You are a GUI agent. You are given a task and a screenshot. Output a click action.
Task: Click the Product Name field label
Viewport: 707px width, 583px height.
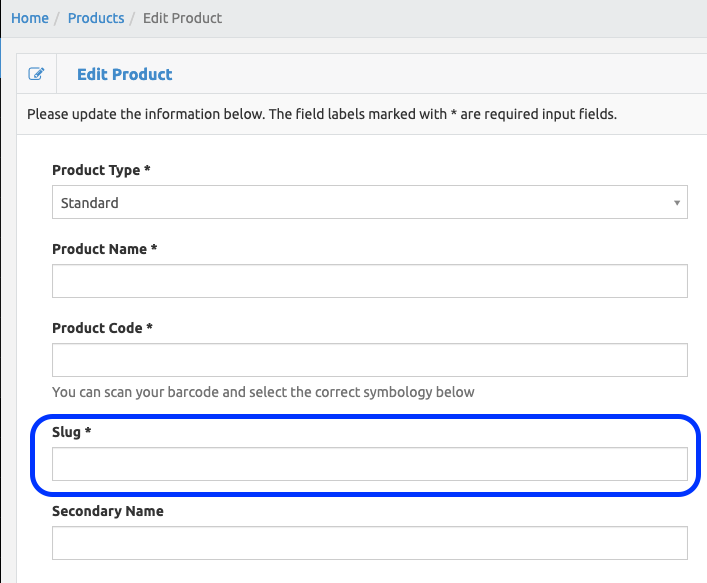pyautogui.click(x=105, y=249)
